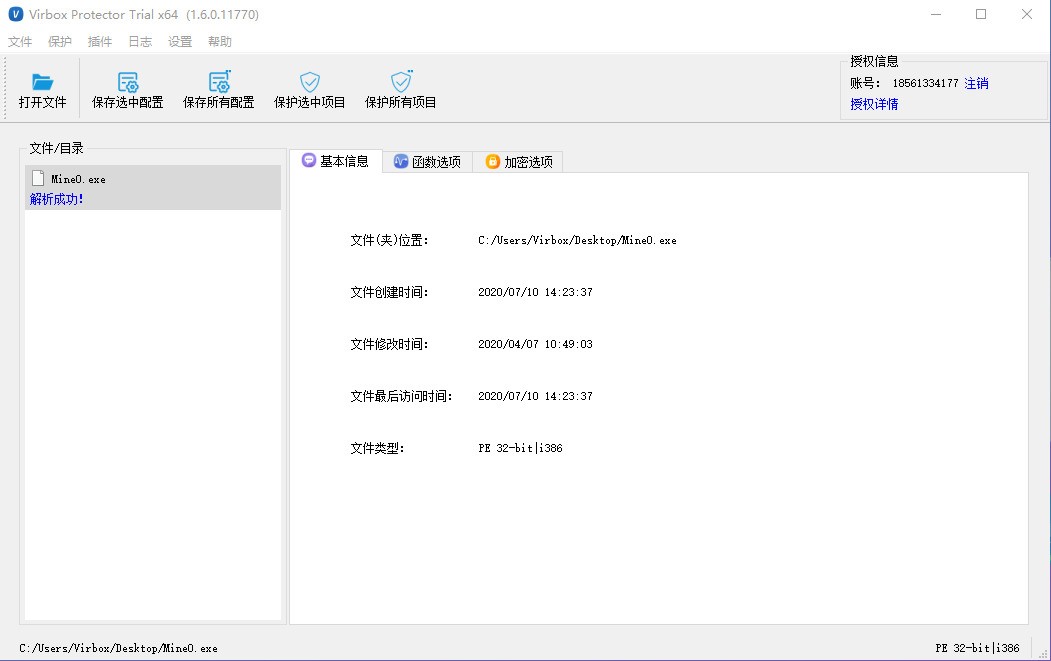Click the 注销 logout link

click(x=978, y=83)
